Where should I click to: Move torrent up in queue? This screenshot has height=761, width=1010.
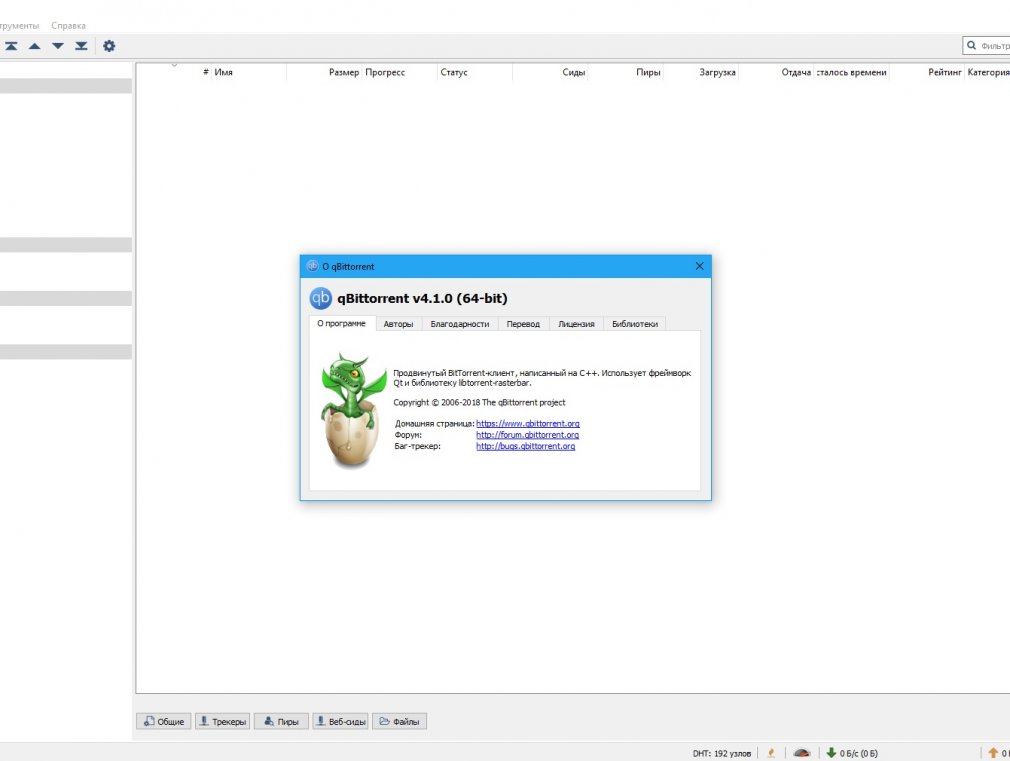point(35,46)
